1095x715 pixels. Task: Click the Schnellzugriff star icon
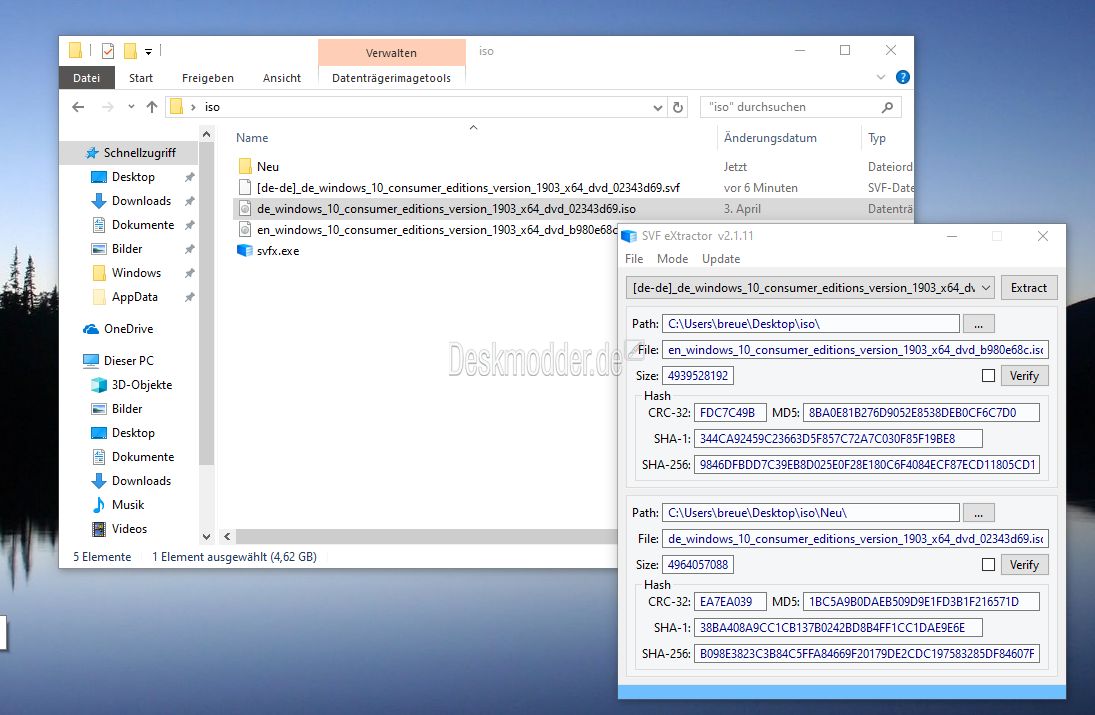click(x=91, y=153)
